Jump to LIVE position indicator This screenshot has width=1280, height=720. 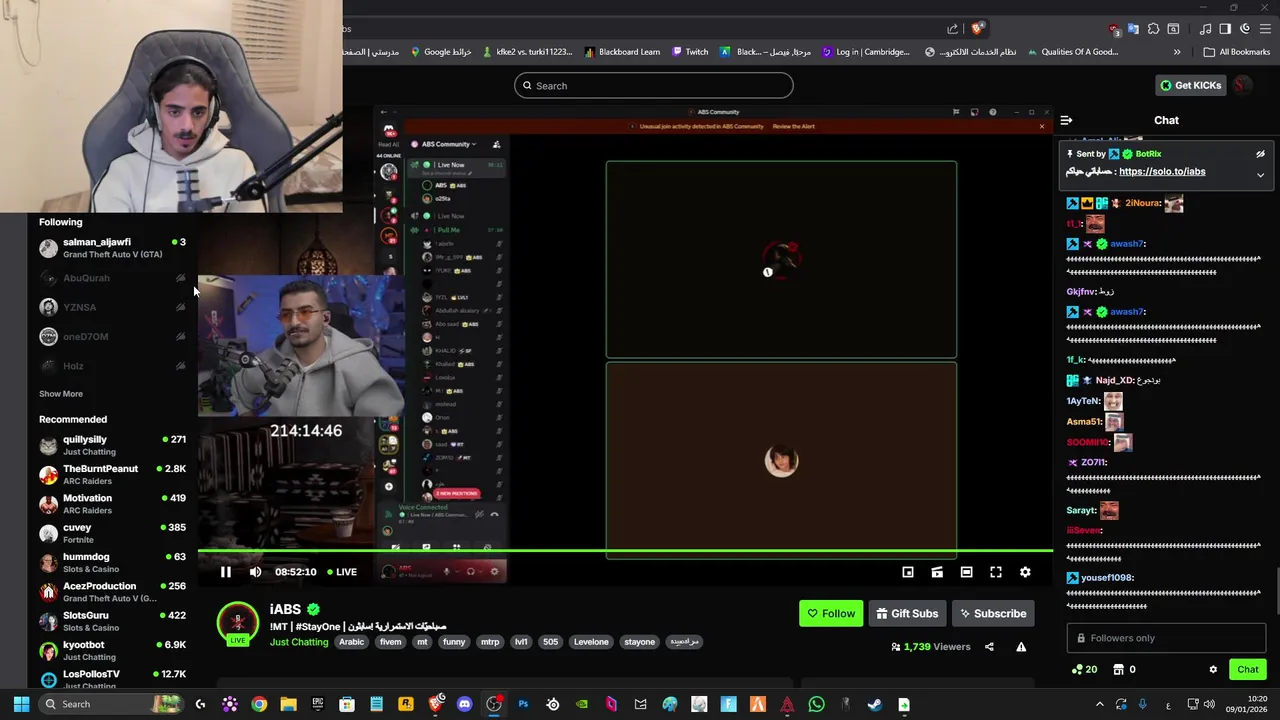pos(341,572)
